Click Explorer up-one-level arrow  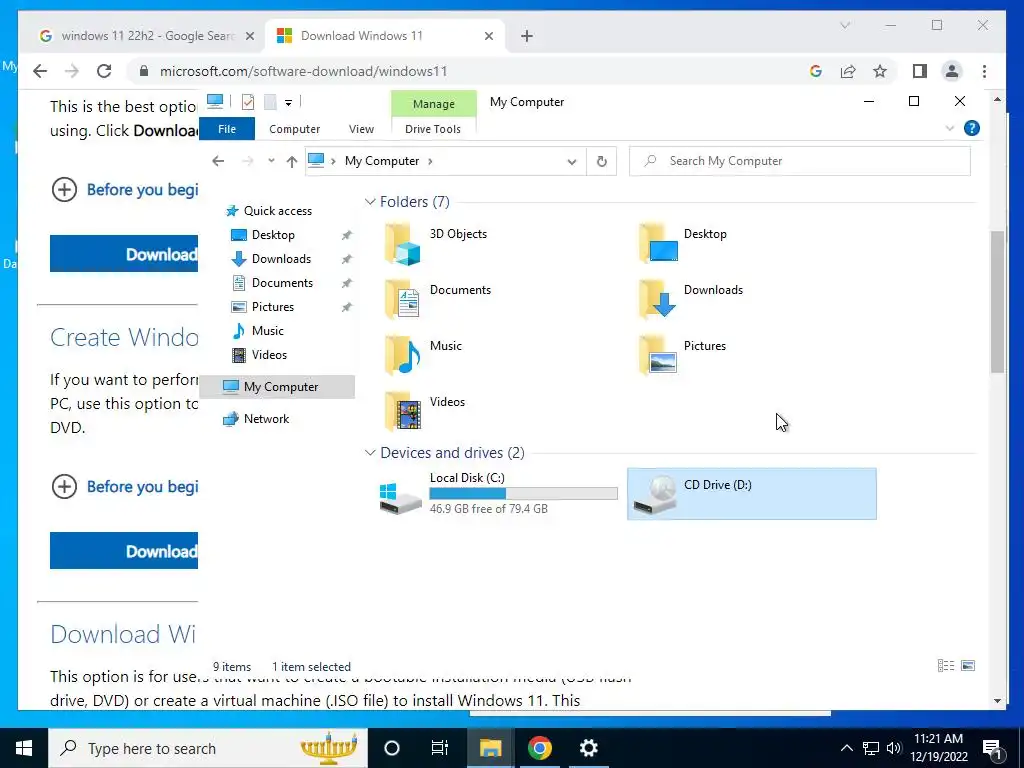point(291,161)
